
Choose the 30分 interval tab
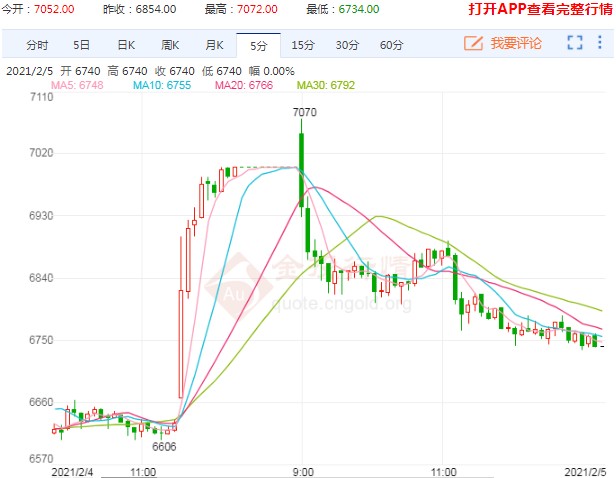pos(347,45)
